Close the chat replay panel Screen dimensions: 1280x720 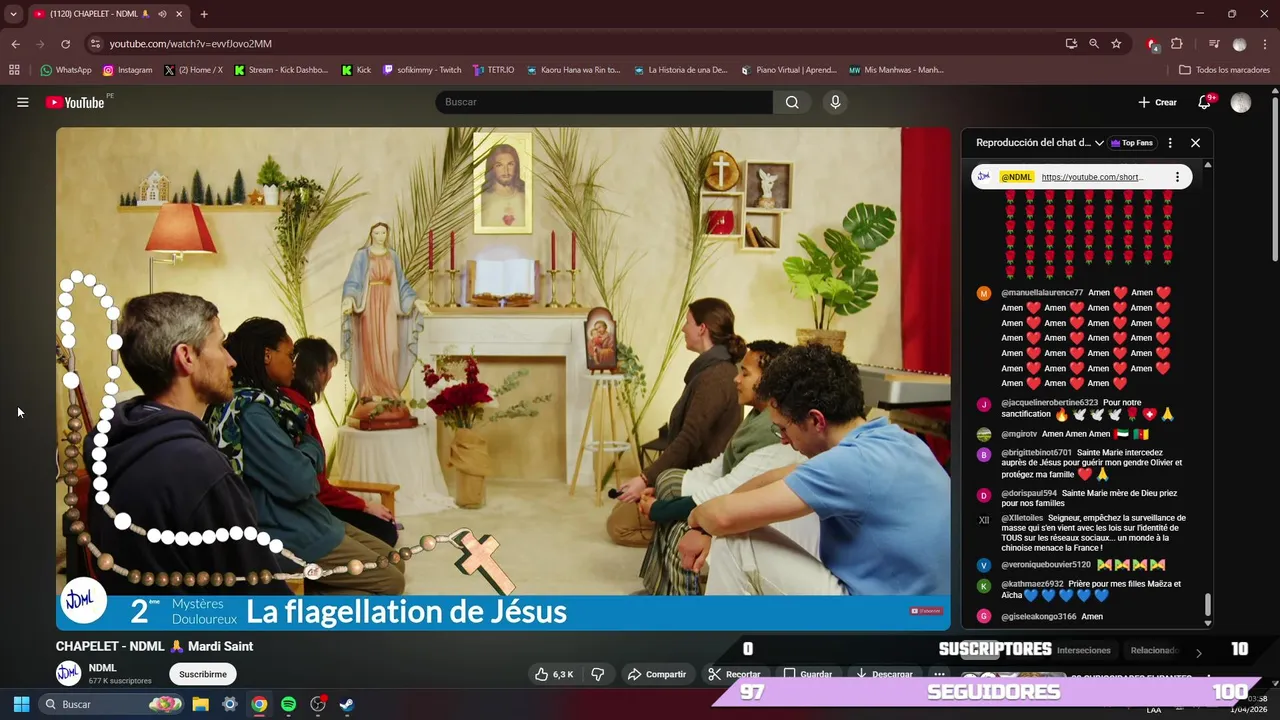tap(1195, 143)
